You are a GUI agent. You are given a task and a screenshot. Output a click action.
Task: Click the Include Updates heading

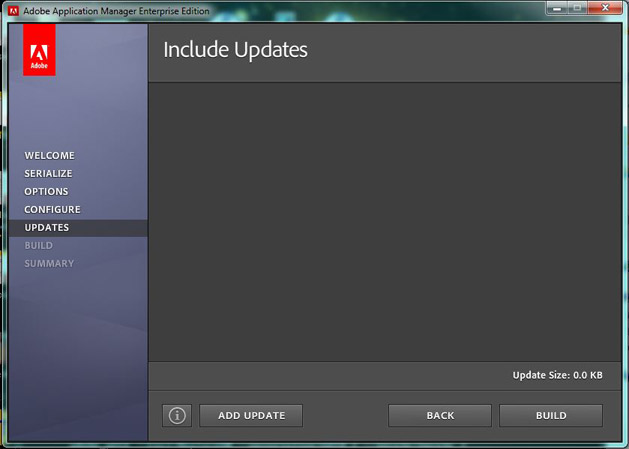[x=235, y=50]
